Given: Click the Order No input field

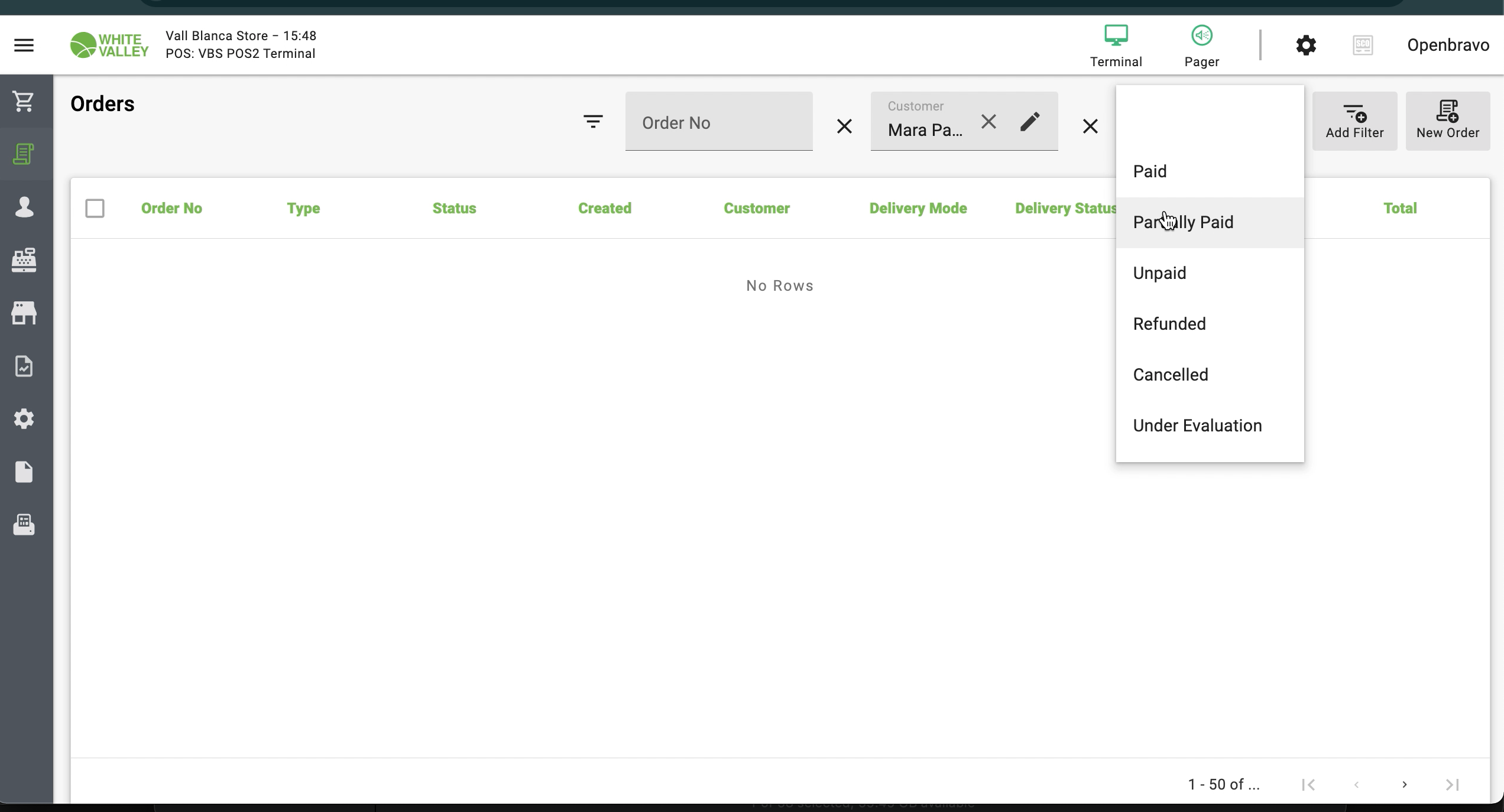Looking at the screenshot, I should [718, 122].
